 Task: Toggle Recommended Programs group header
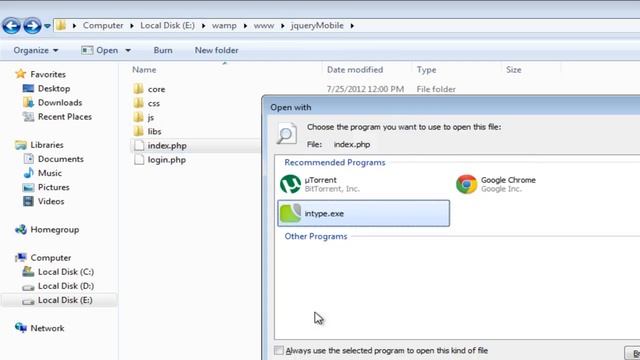point(335,162)
